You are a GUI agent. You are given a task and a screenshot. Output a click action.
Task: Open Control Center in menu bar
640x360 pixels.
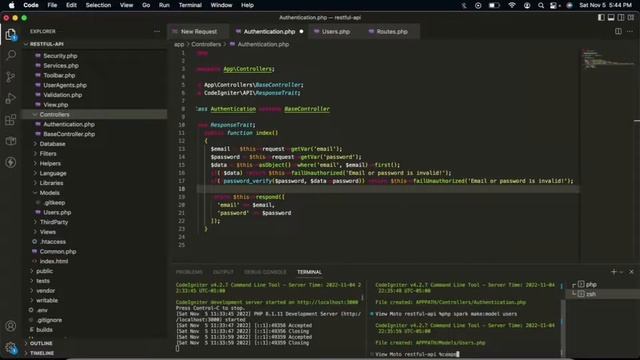click(x=553, y=5)
